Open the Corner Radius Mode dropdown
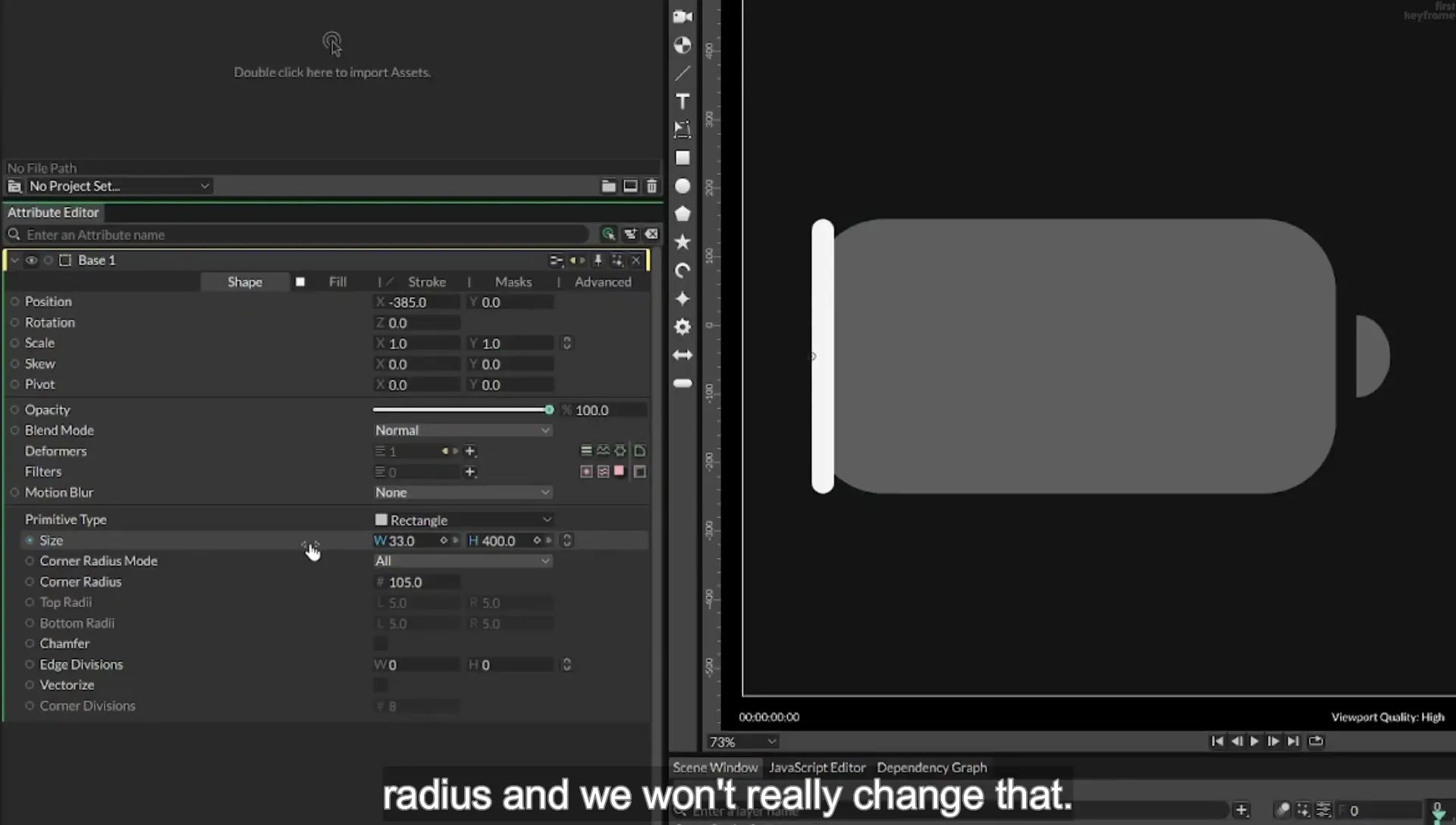The width and height of the screenshot is (1456, 825). point(463,561)
